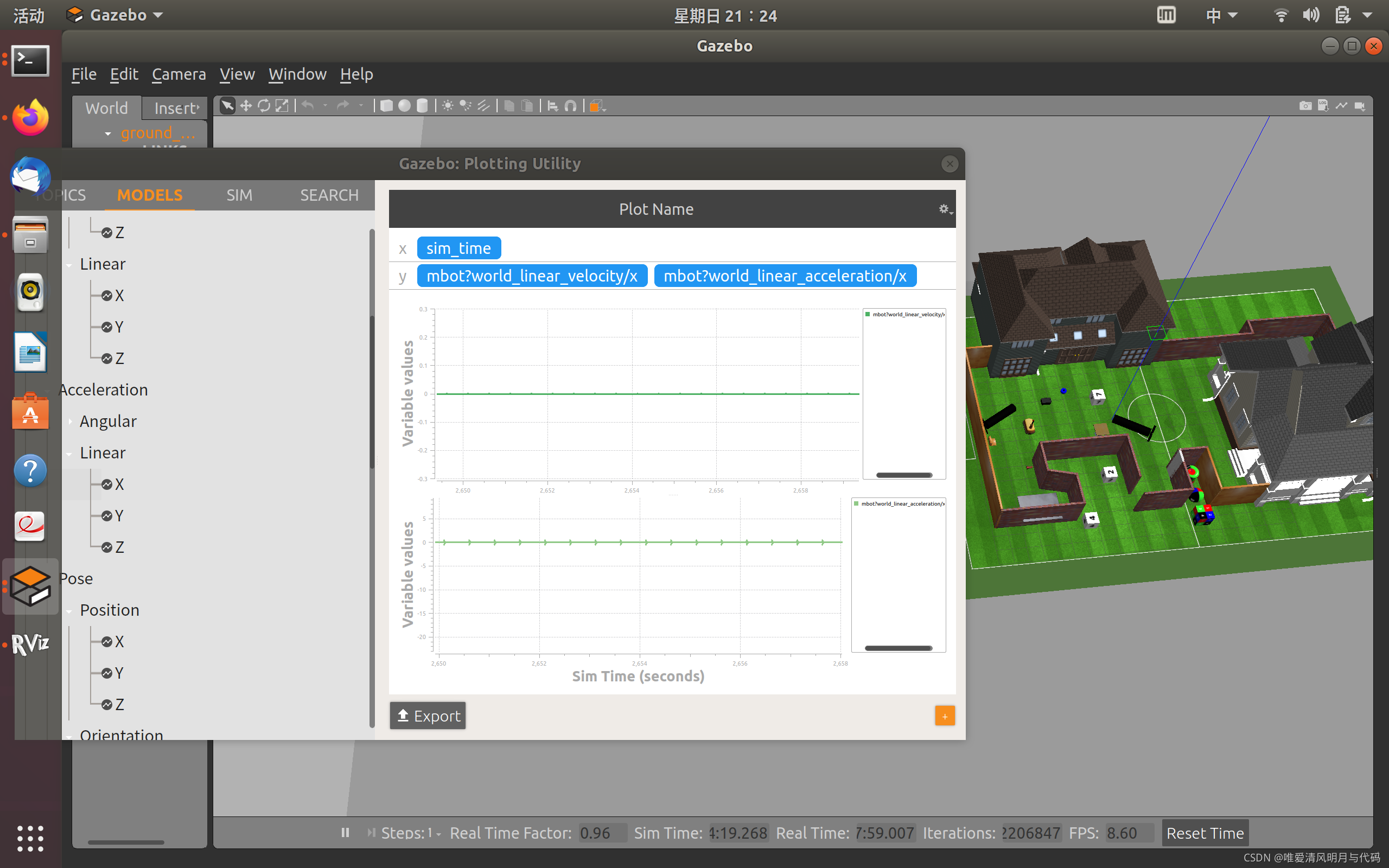The width and height of the screenshot is (1389, 868).
Task: Select the MODELS tab
Action: pos(150,195)
